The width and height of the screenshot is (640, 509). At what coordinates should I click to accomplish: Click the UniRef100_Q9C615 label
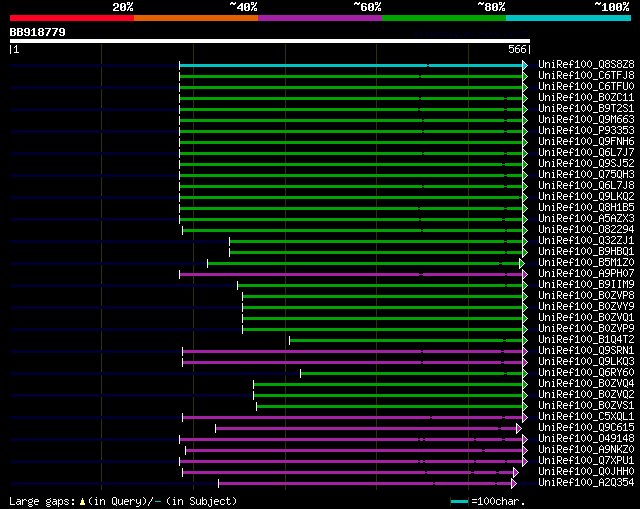coord(586,428)
